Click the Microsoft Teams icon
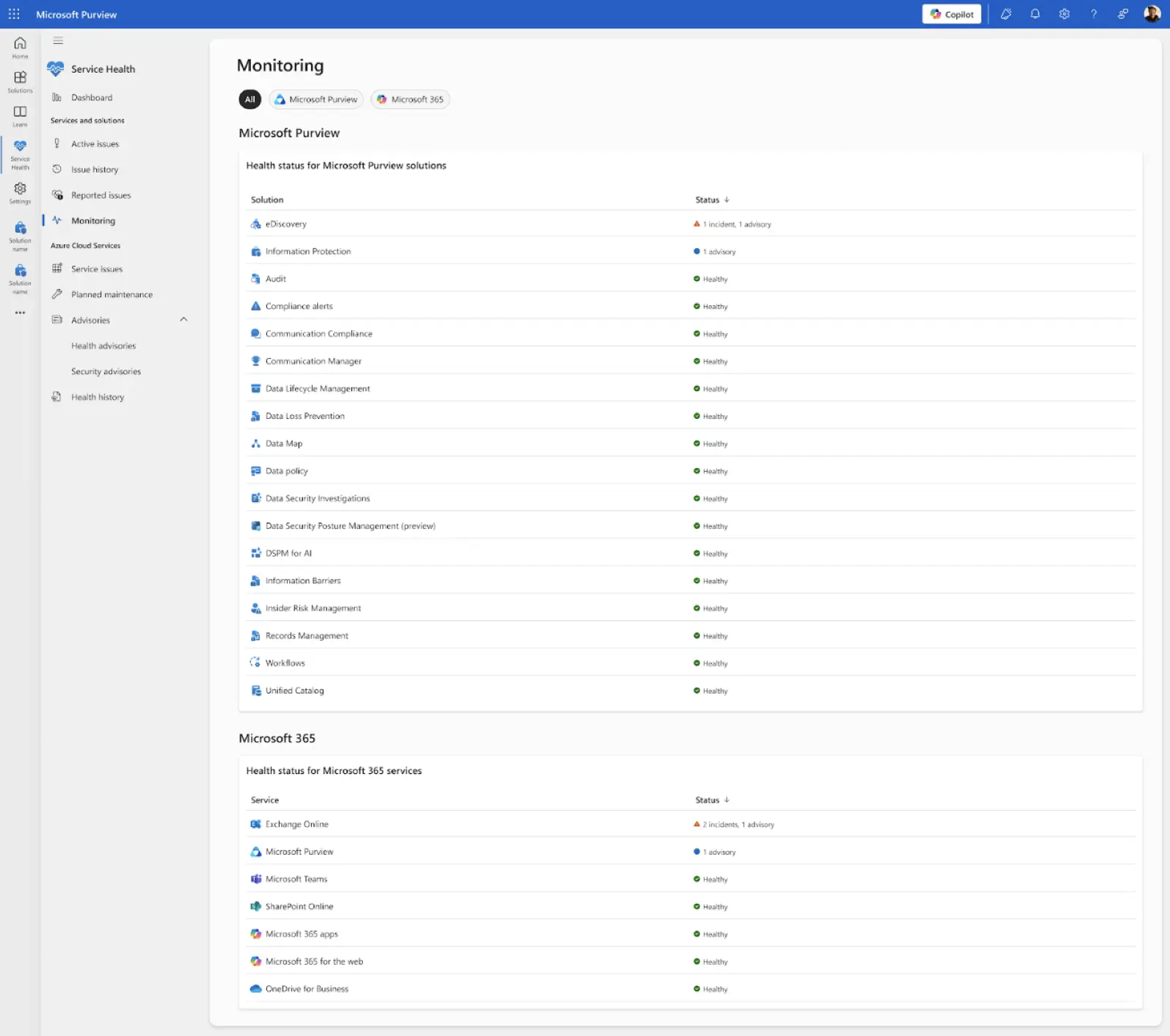 pos(255,879)
